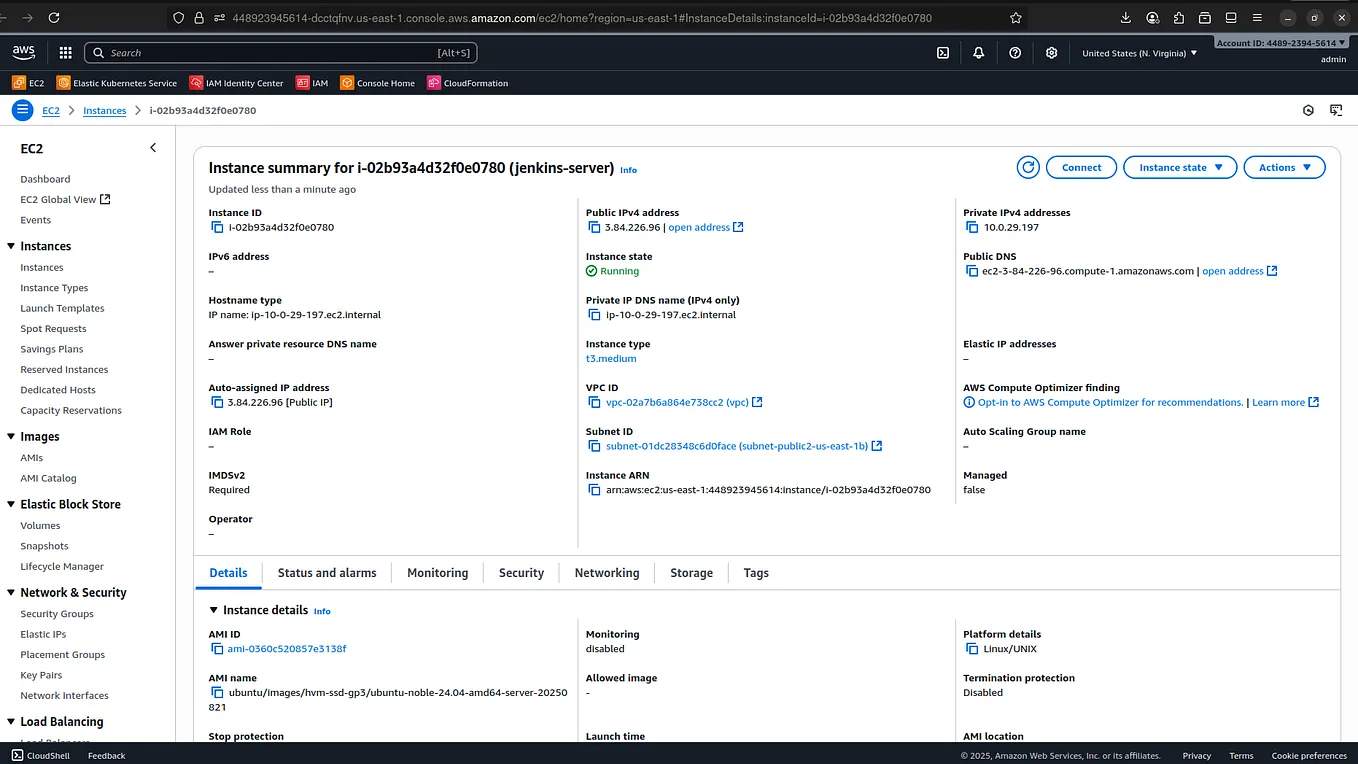
Task: Copy the Instance ARN with copy icon
Action: coord(593,489)
